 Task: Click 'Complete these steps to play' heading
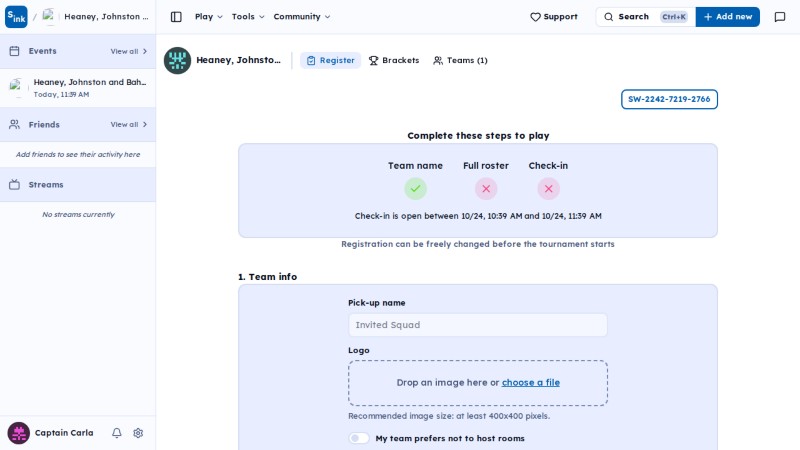[x=478, y=136]
